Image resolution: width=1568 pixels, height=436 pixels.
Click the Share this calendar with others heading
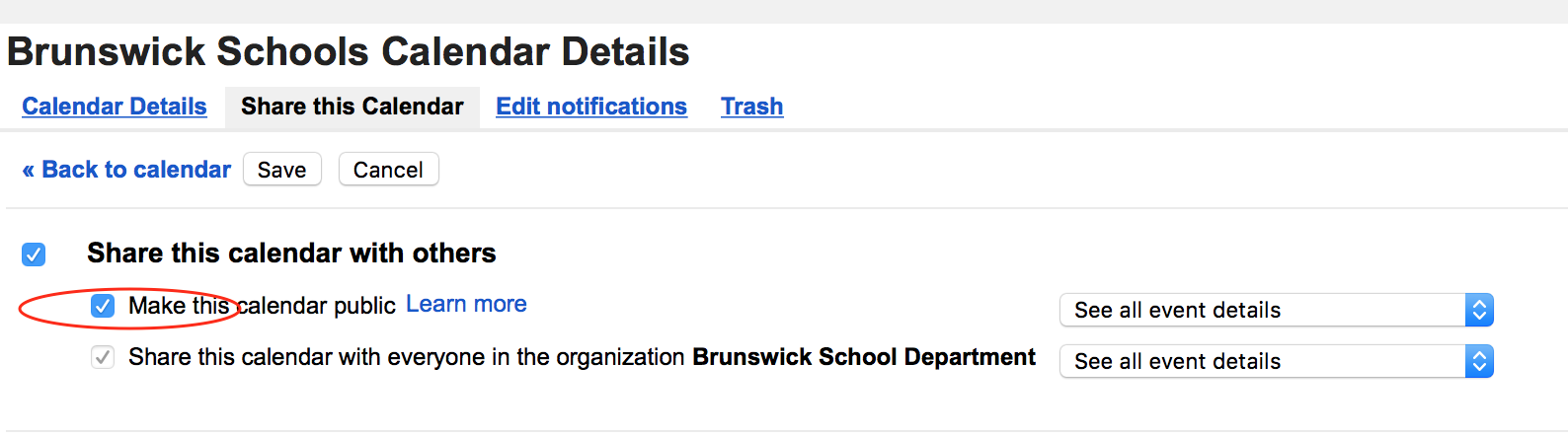(x=291, y=254)
